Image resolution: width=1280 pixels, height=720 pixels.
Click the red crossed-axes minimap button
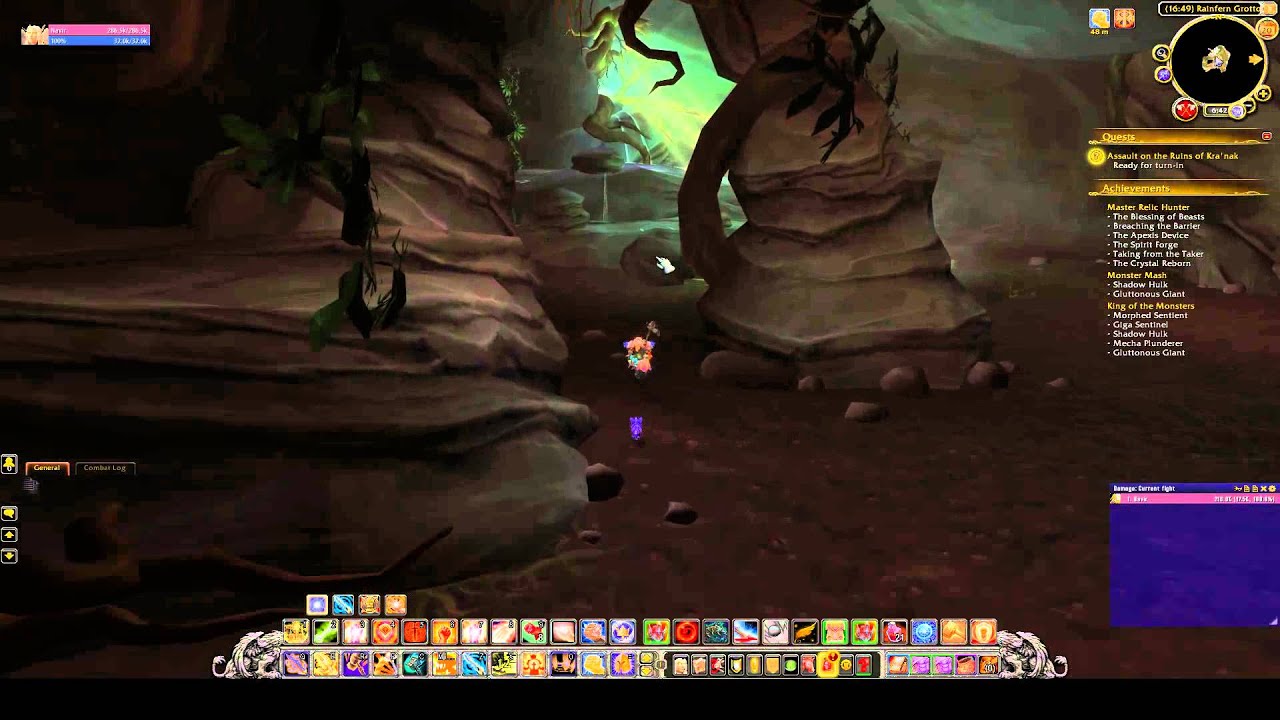[x=1185, y=109]
